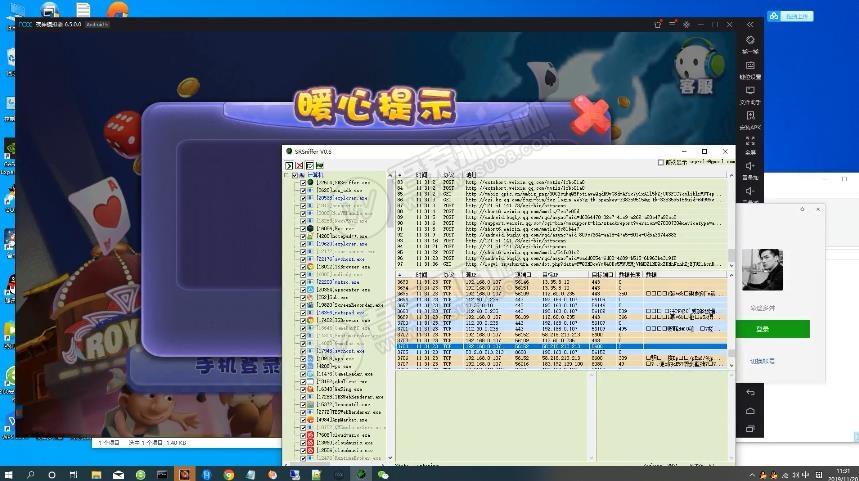Image resolution: width=859 pixels, height=481 pixels.
Task: Open Chrome from the taskbar
Action: coord(229,474)
